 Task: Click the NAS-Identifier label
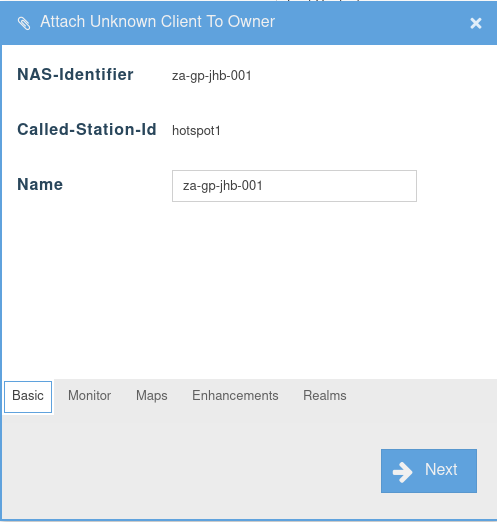pos(75,74)
